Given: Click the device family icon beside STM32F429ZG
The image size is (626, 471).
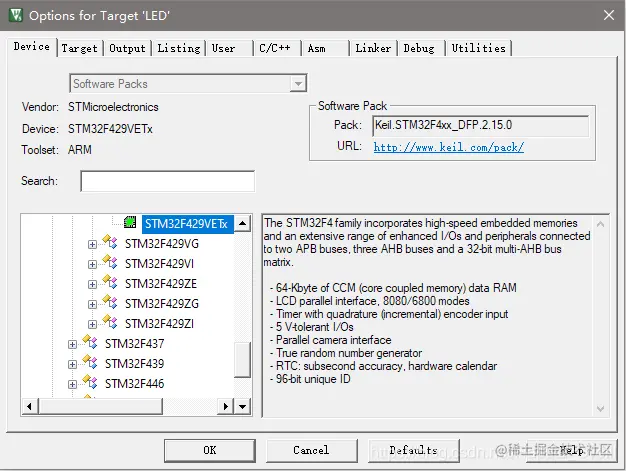Looking at the screenshot, I should (x=110, y=302).
